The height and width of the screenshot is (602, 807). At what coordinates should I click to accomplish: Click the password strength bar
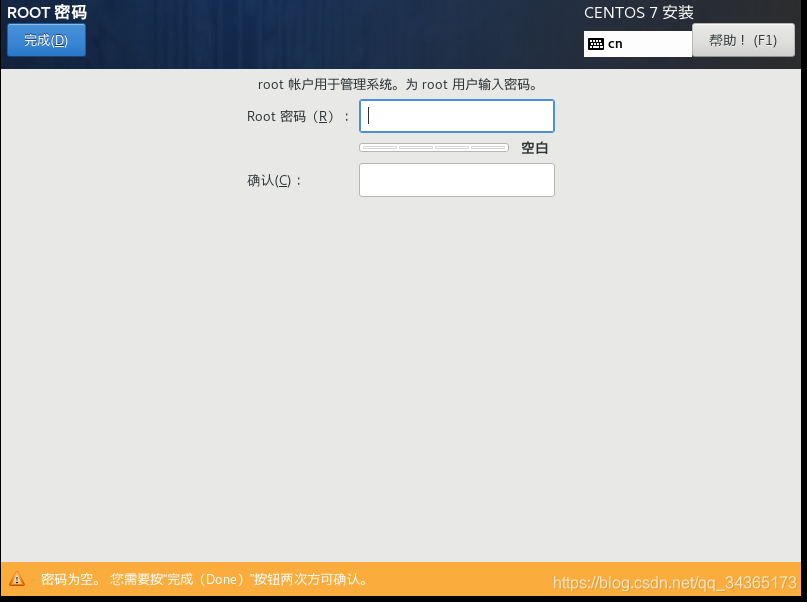point(434,148)
